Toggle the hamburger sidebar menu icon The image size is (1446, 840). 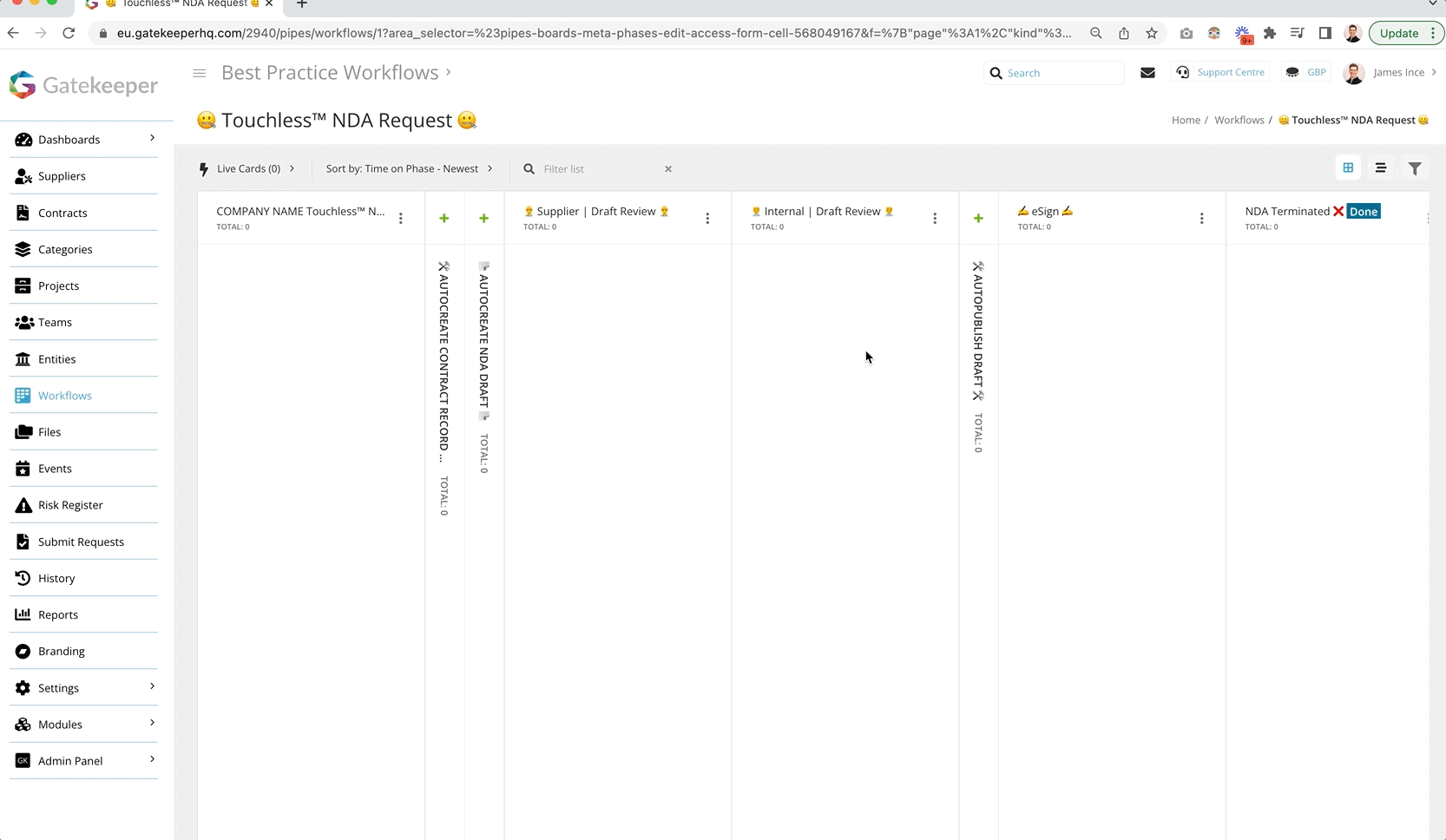click(200, 73)
